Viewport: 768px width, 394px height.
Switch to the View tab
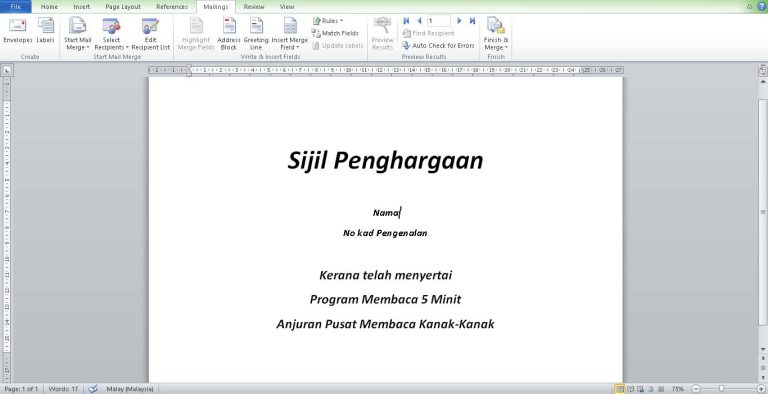point(287,7)
